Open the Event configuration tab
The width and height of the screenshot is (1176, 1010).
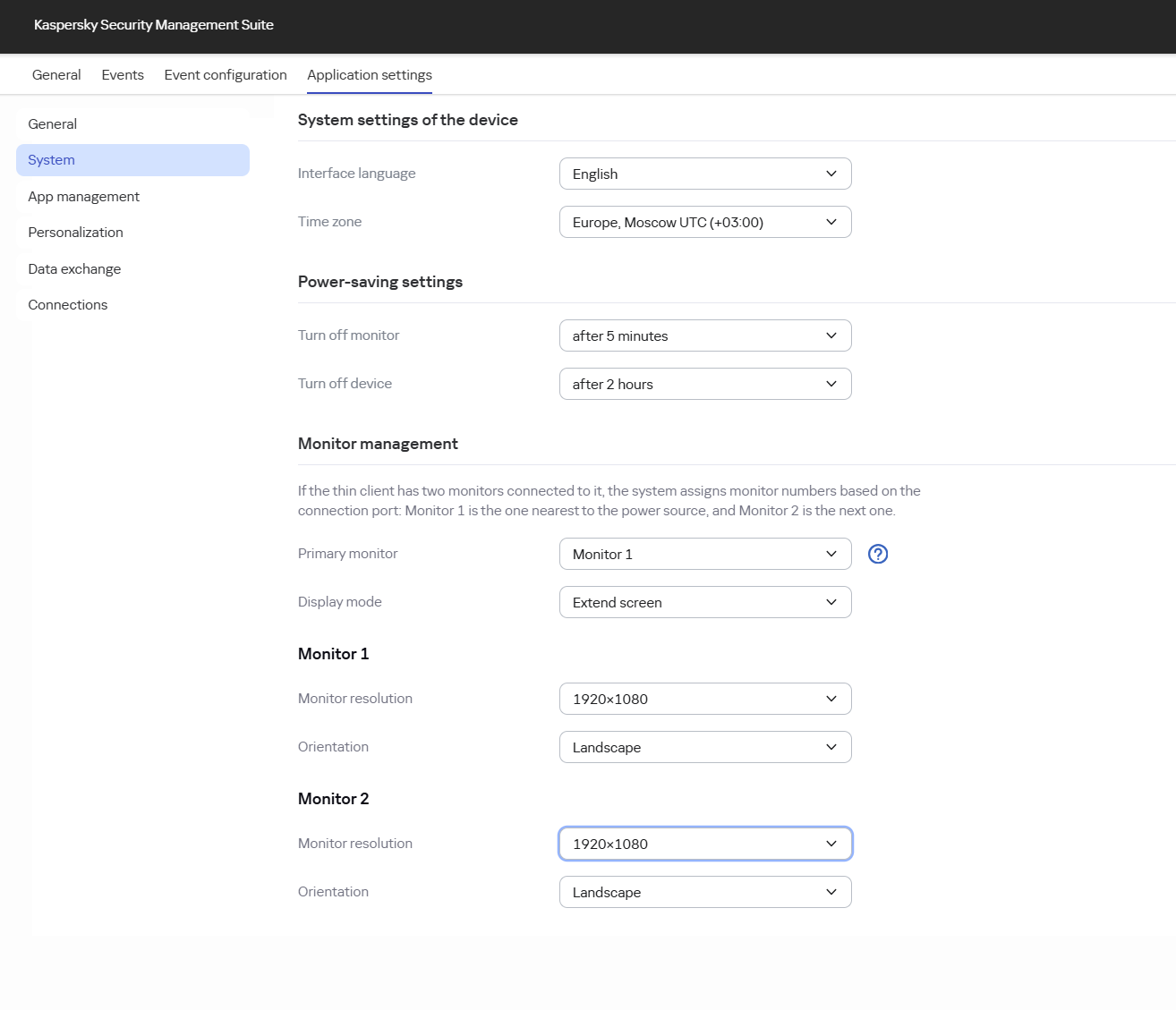225,75
